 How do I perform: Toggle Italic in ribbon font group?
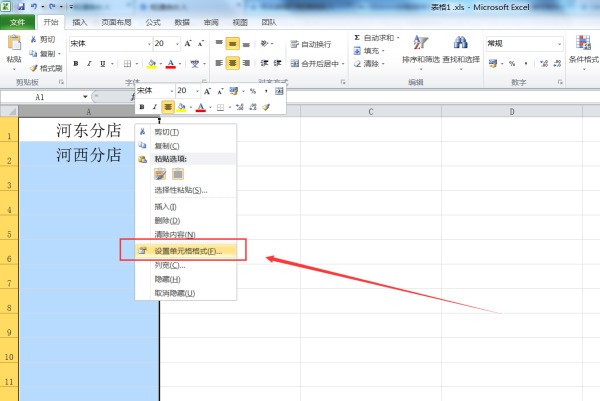(x=89, y=64)
